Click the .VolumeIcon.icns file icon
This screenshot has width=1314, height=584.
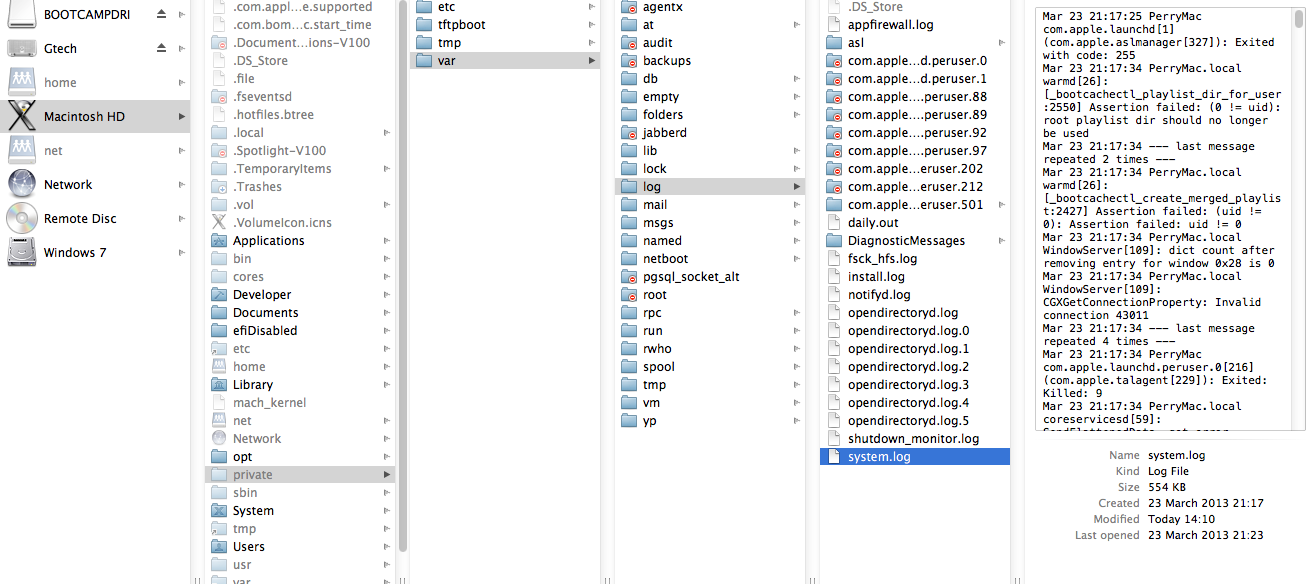(x=220, y=222)
